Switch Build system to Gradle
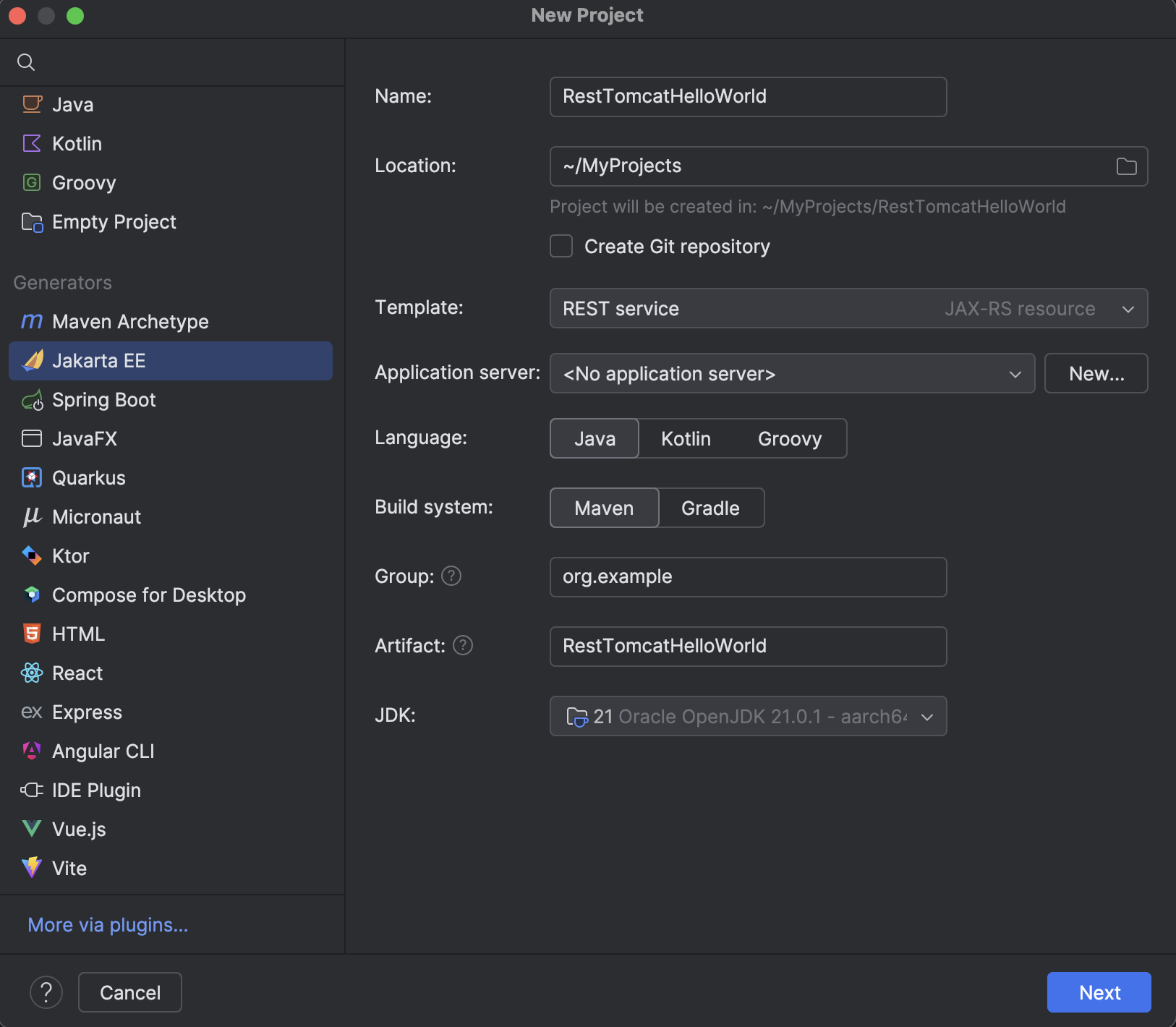Screen dimensions: 1176x1027 710,508
